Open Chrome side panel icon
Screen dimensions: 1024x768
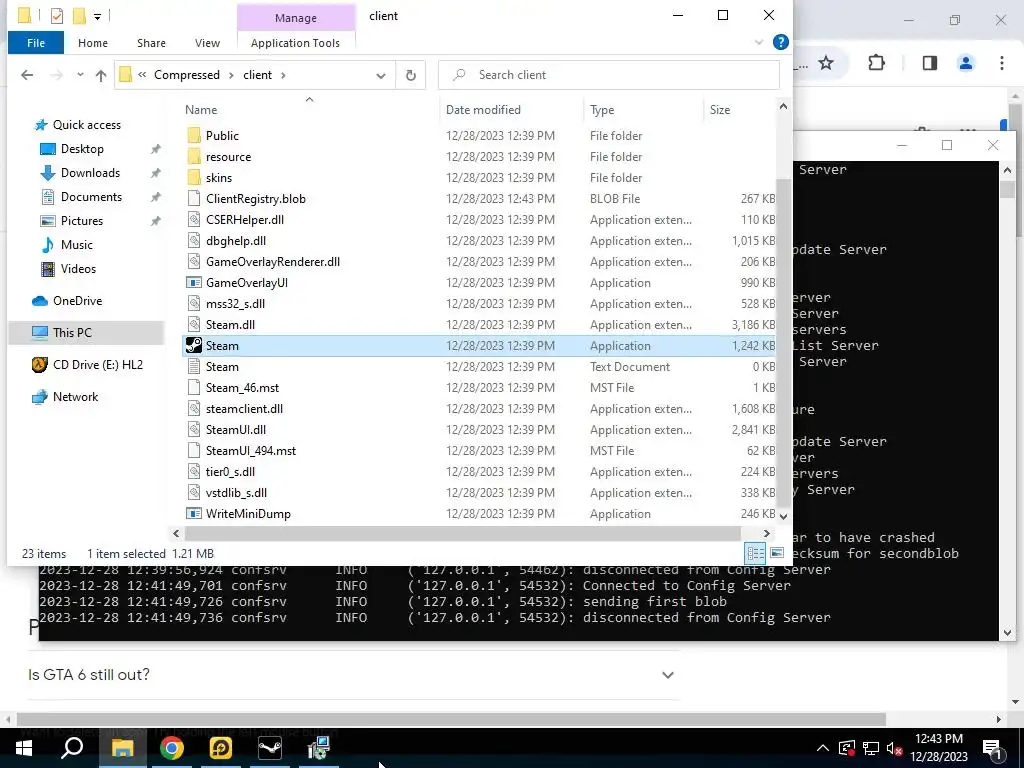click(930, 63)
